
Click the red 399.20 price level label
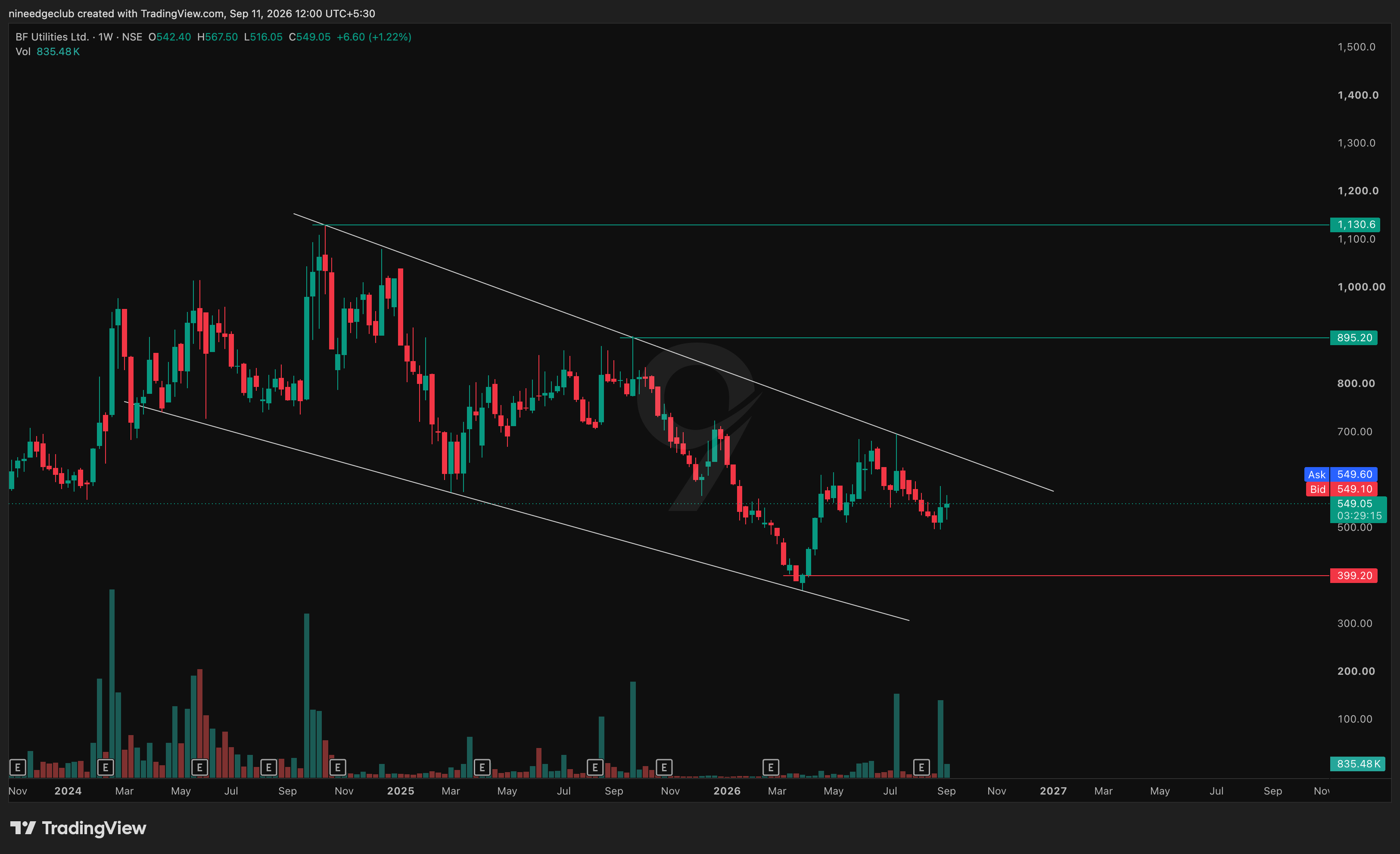coord(1354,576)
